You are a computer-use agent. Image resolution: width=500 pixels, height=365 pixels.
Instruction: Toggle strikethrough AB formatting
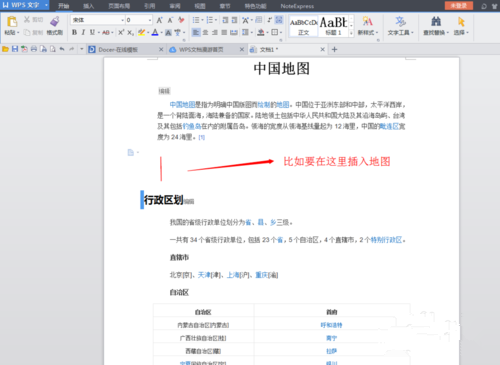coord(106,32)
